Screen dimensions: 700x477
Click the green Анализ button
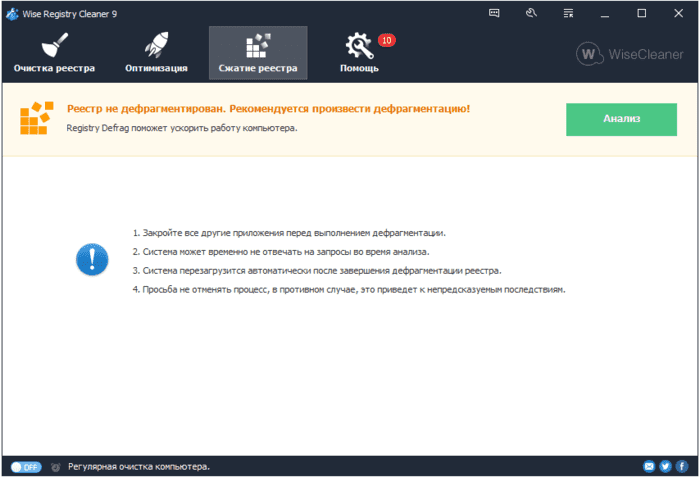click(x=621, y=118)
